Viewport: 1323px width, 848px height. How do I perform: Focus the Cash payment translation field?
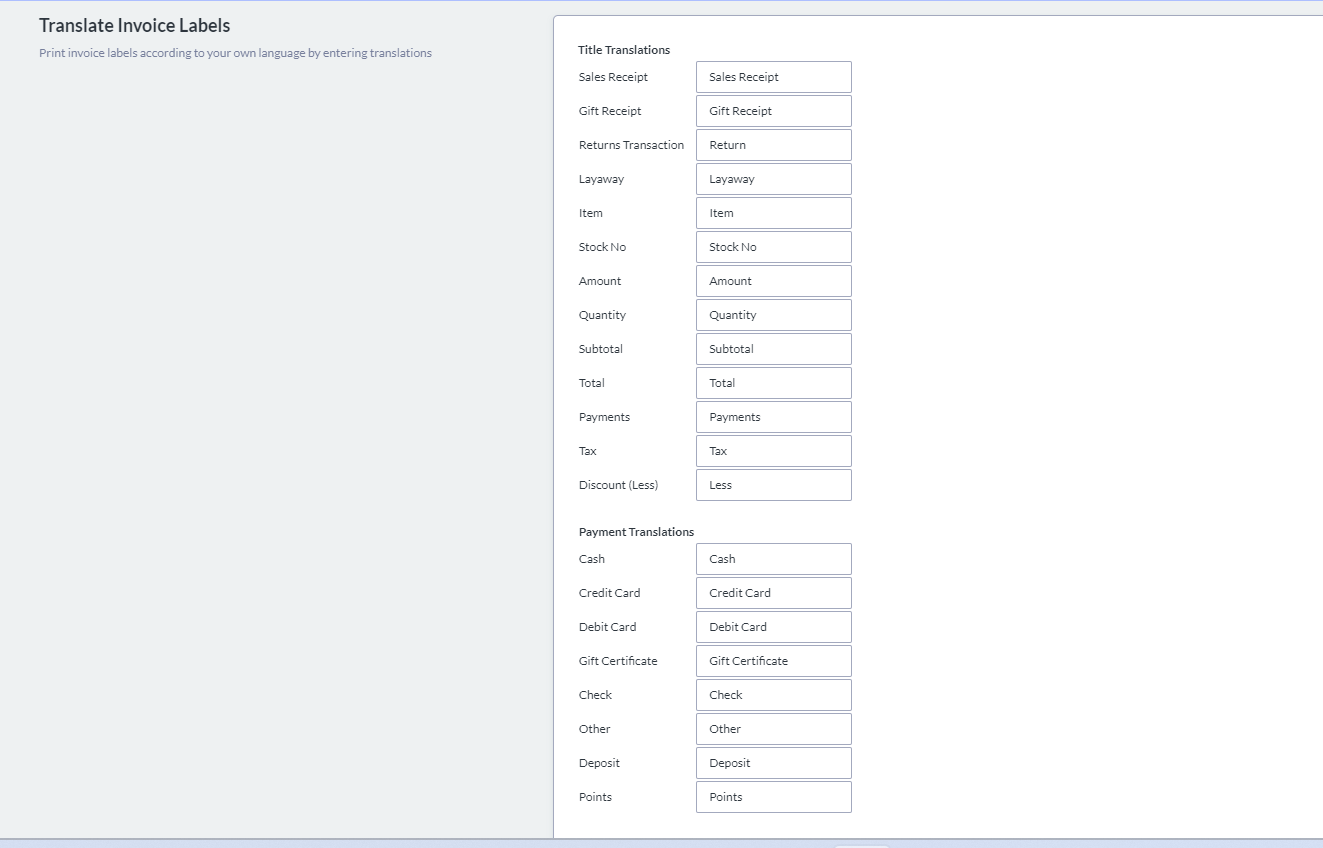coord(773,559)
